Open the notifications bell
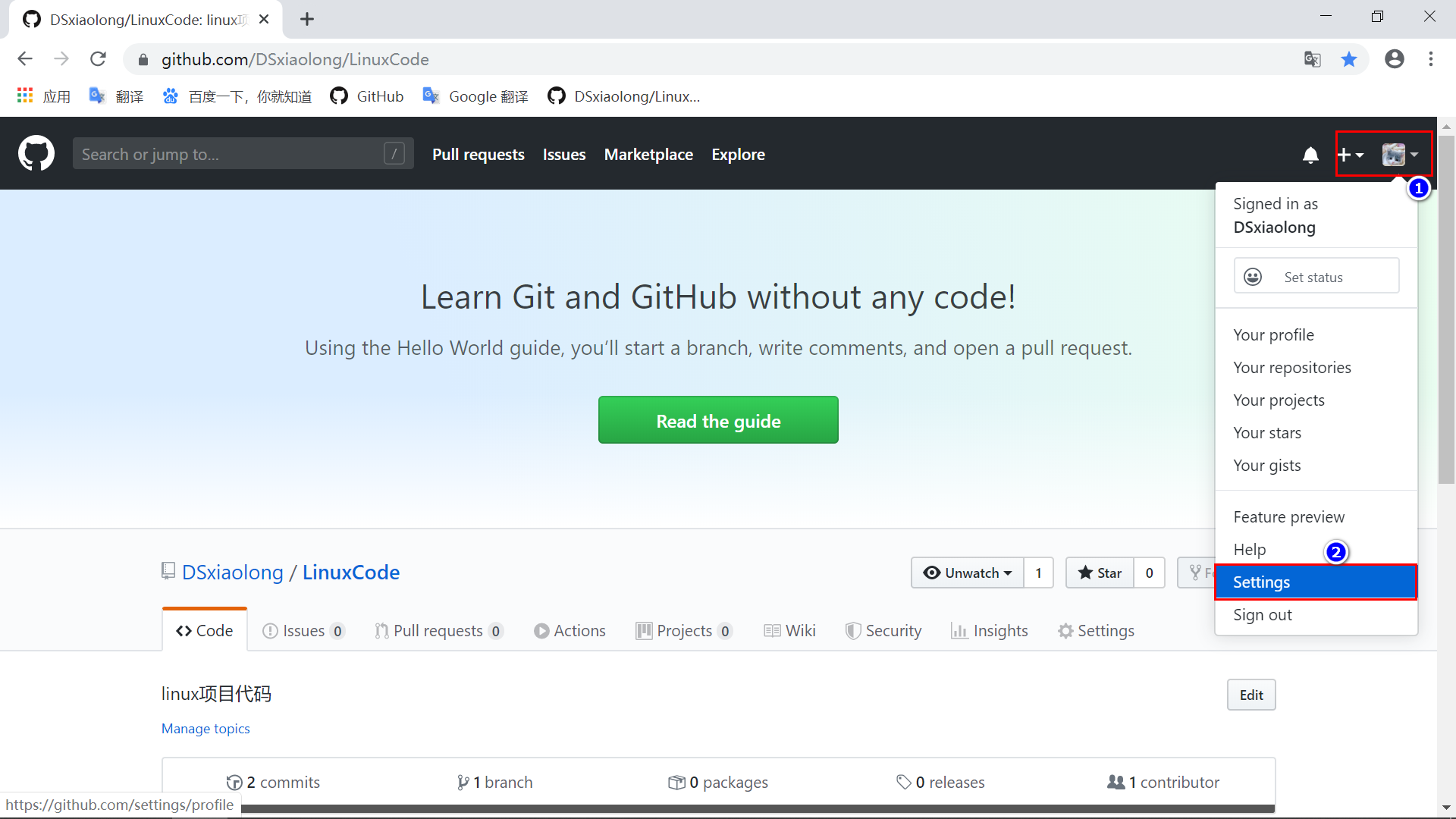The width and height of the screenshot is (1456, 819). [1310, 155]
